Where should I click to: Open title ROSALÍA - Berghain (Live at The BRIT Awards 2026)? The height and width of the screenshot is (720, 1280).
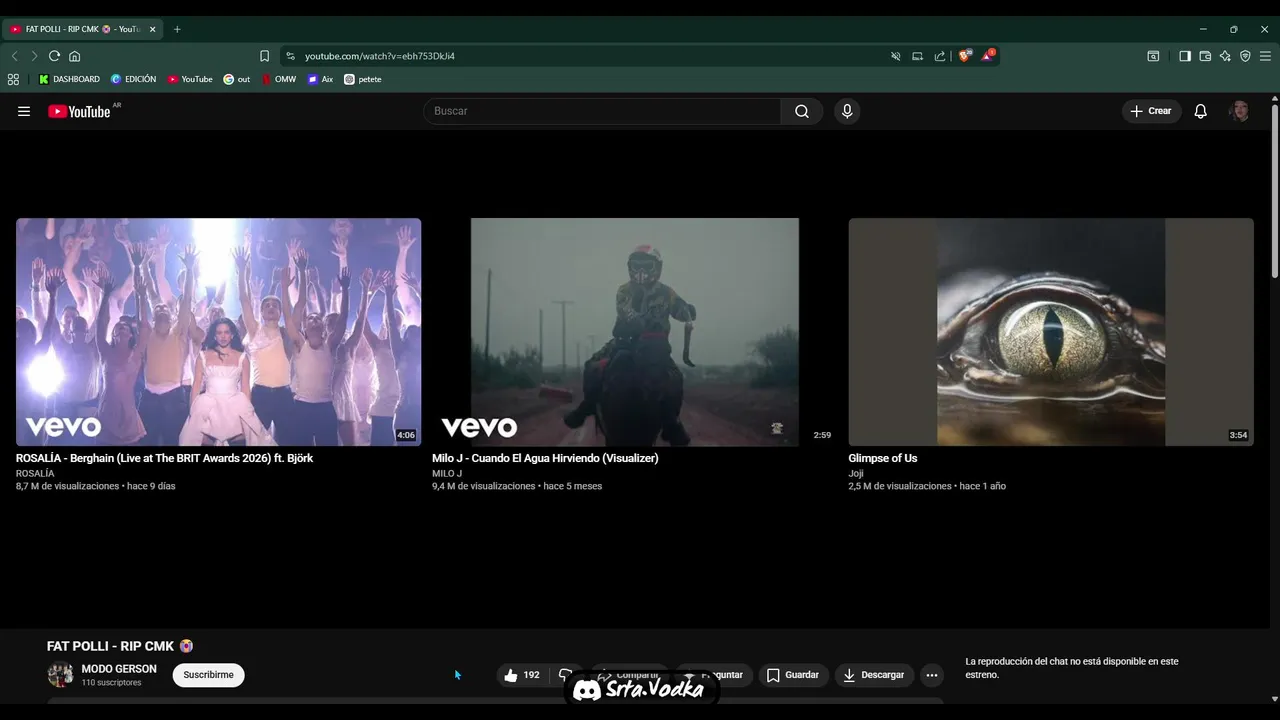[x=165, y=458]
